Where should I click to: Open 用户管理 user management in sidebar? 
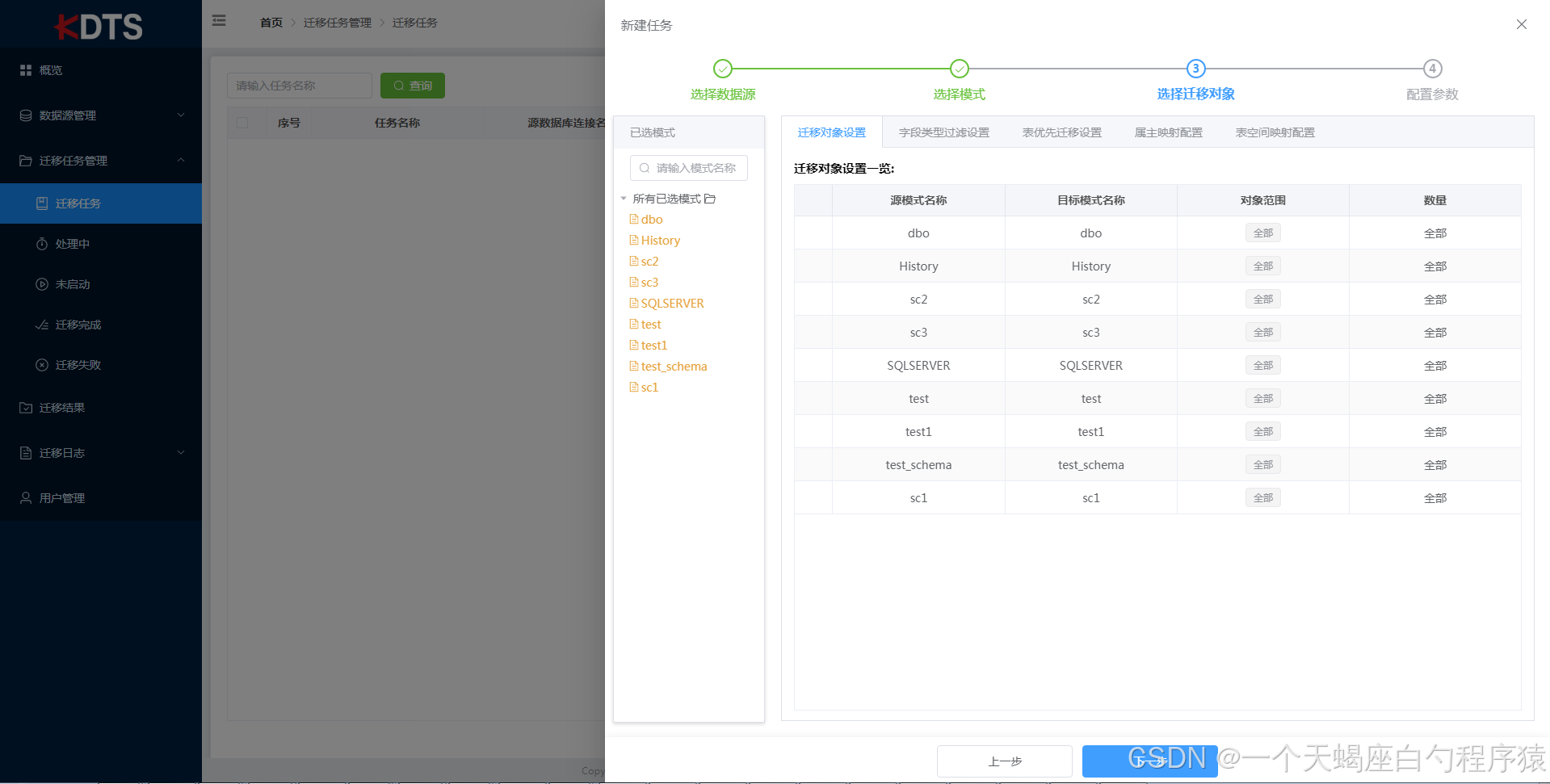tap(61, 498)
